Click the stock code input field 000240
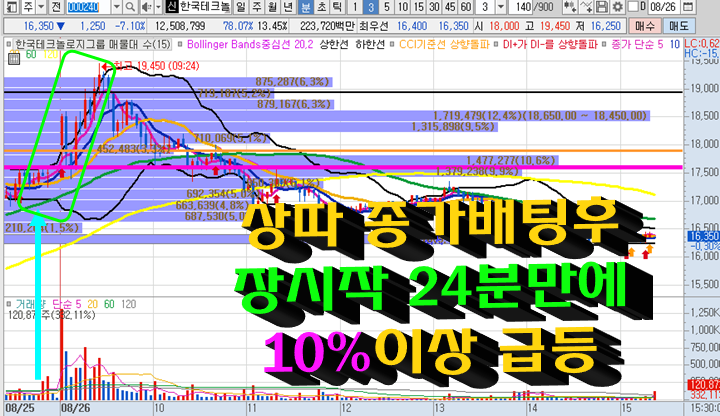 tap(88, 7)
